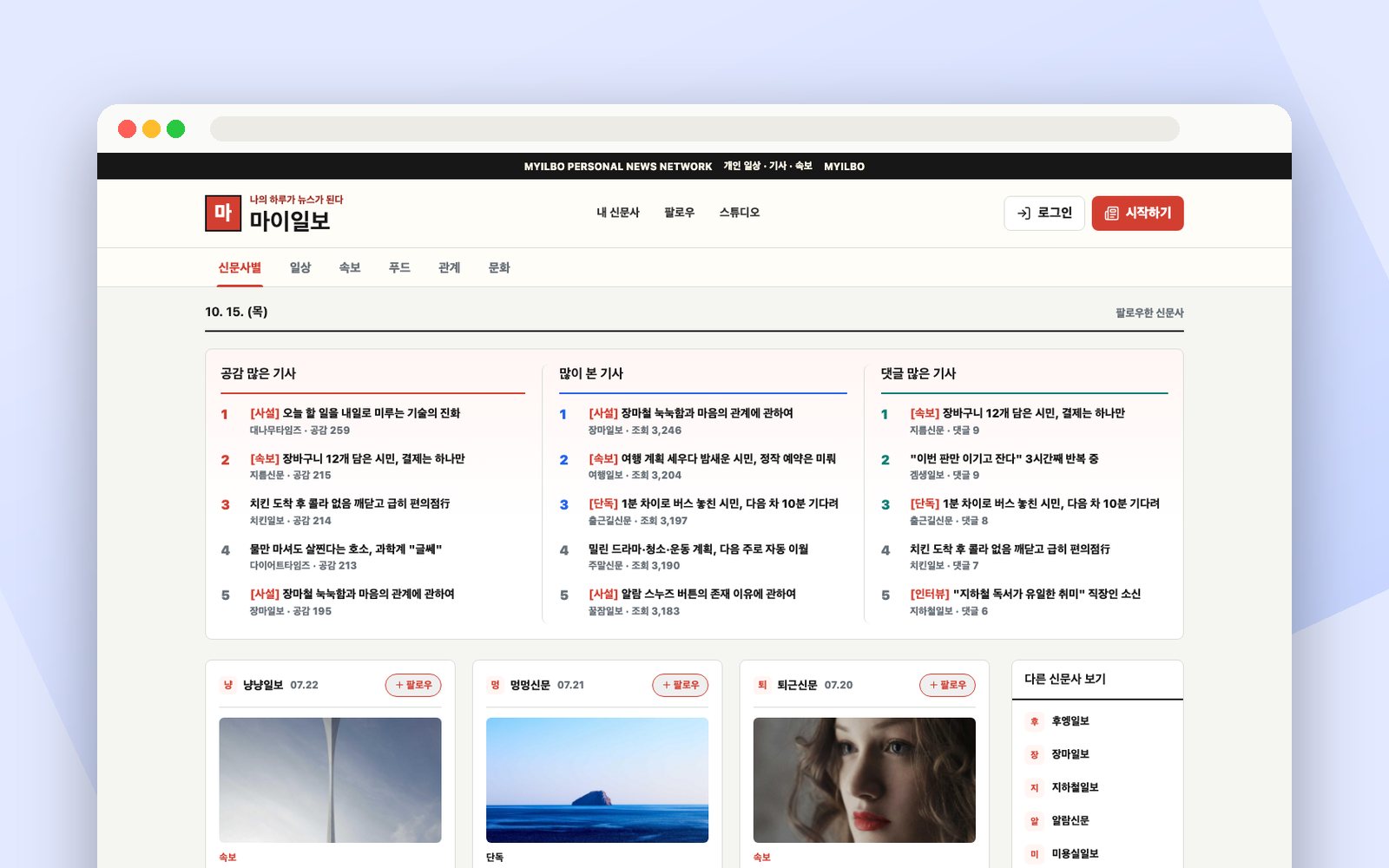Open 스튜디오 in the top navigation
This screenshot has width=1389, height=868.
740,213
